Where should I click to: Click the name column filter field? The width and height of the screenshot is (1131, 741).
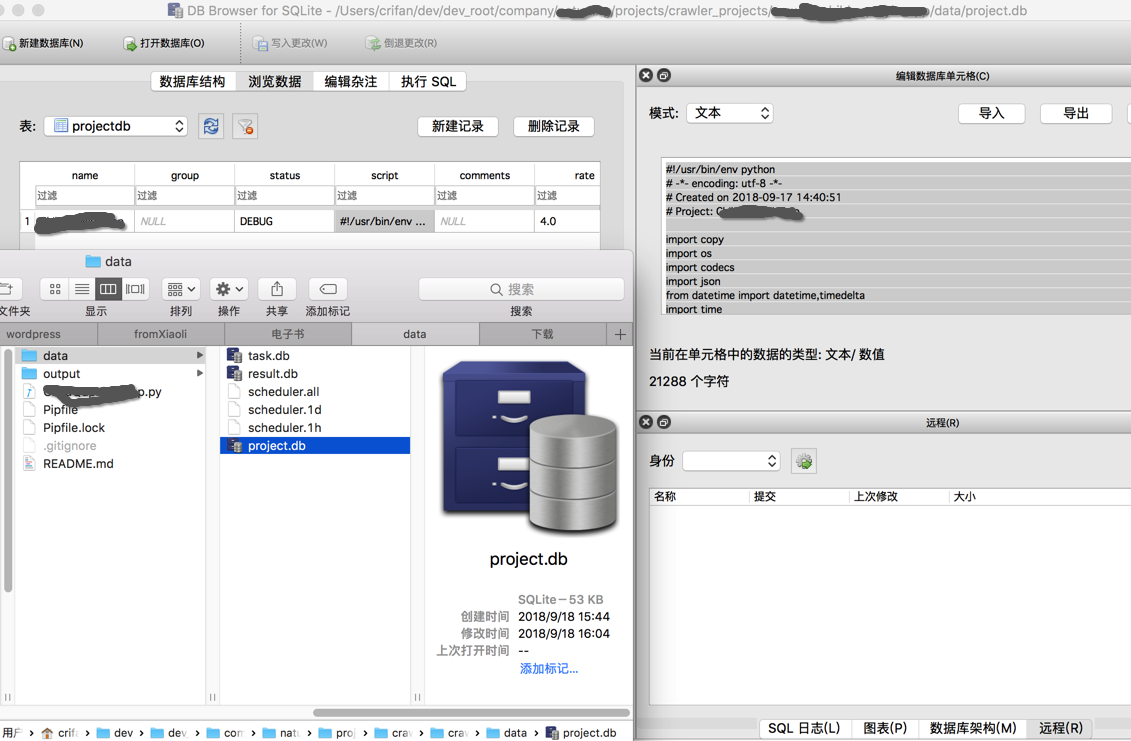[x=84, y=196]
